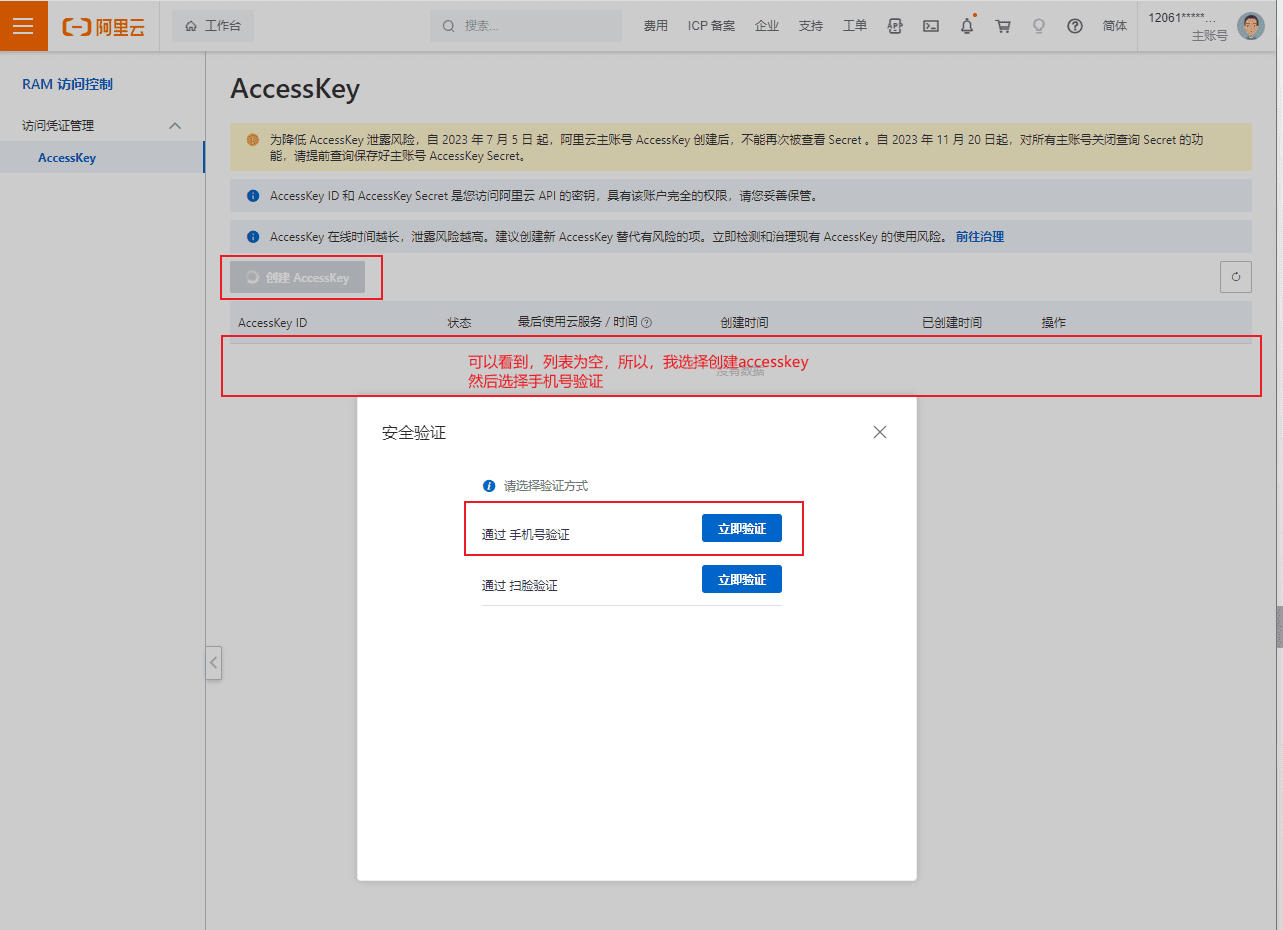
Task: Click the 最后使用云服务 help icon
Action: (646, 323)
